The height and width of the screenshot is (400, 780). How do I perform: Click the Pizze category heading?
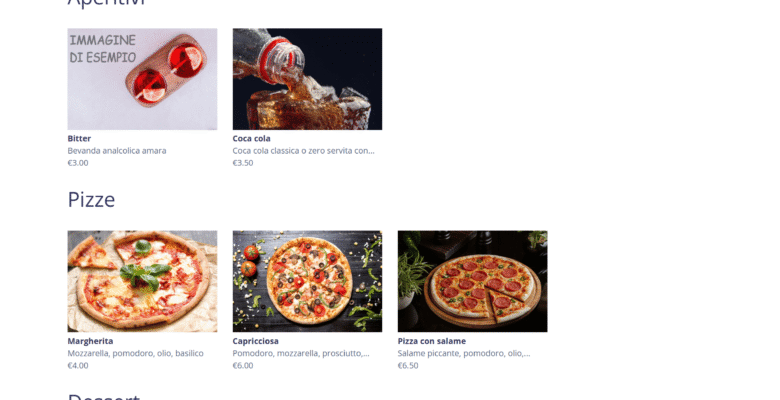pyautogui.click(x=92, y=200)
